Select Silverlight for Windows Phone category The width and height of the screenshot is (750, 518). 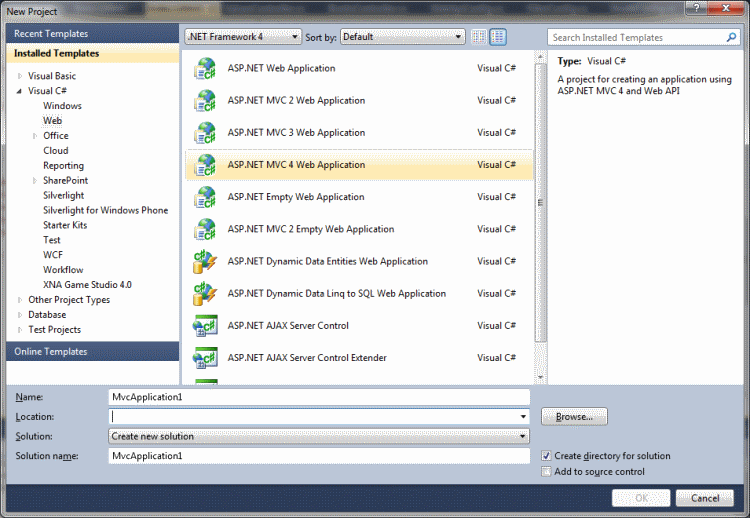point(105,210)
